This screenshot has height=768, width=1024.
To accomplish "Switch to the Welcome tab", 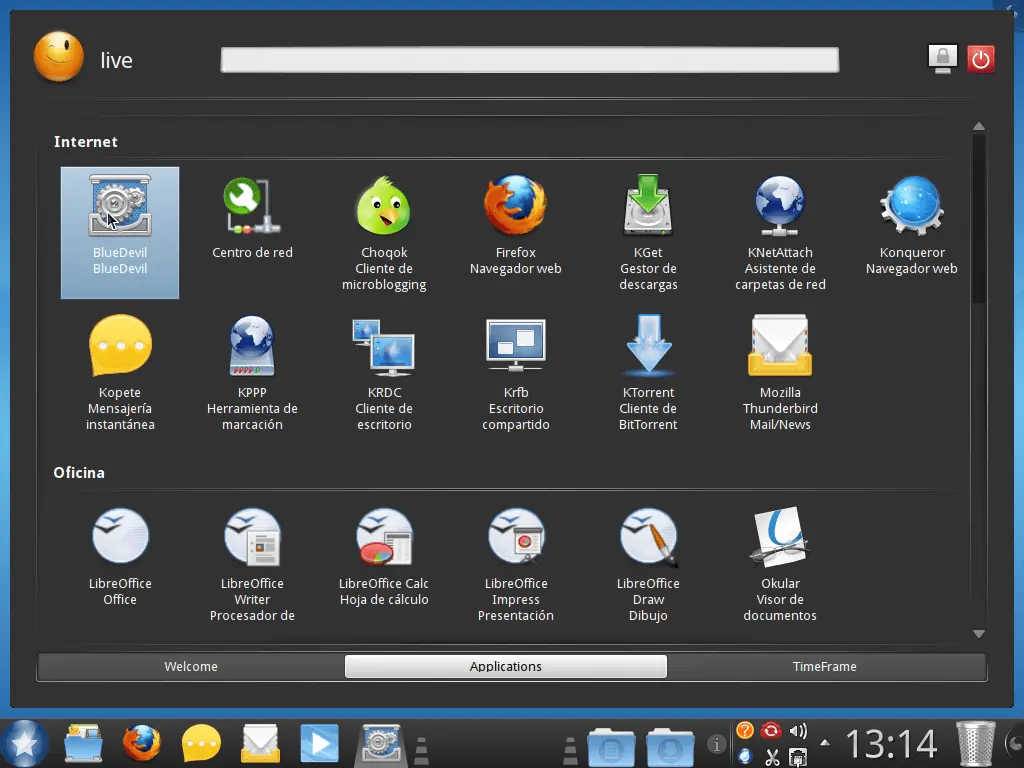I will [191, 667].
